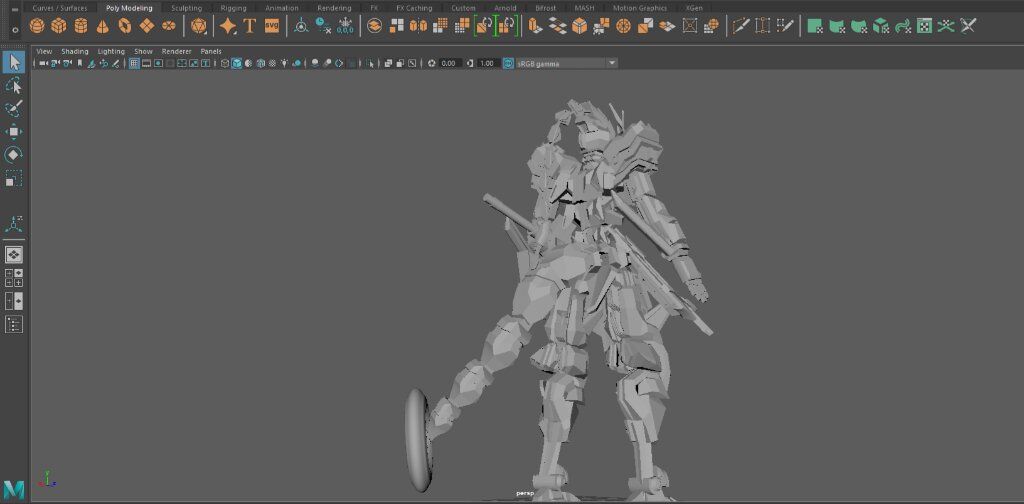Create a super shape star primitive
The width and height of the screenshot is (1024, 504).
click(228, 26)
